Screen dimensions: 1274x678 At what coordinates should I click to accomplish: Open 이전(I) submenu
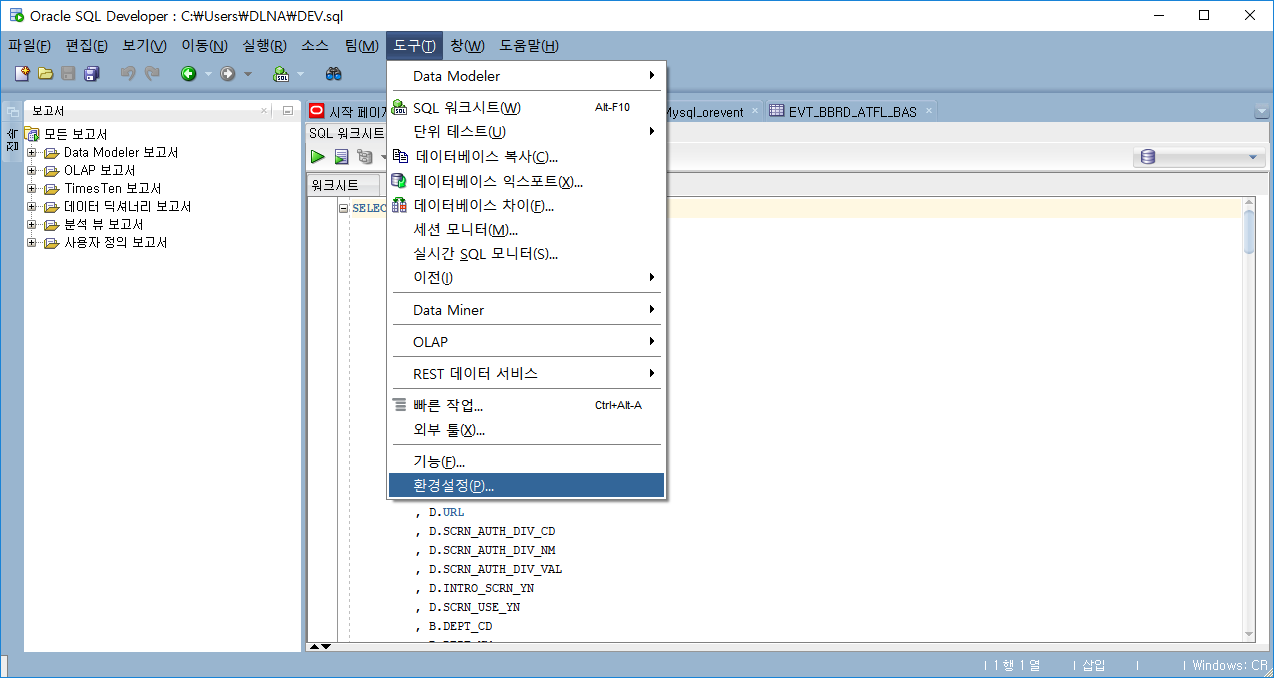pyautogui.click(x=526, y=277)
